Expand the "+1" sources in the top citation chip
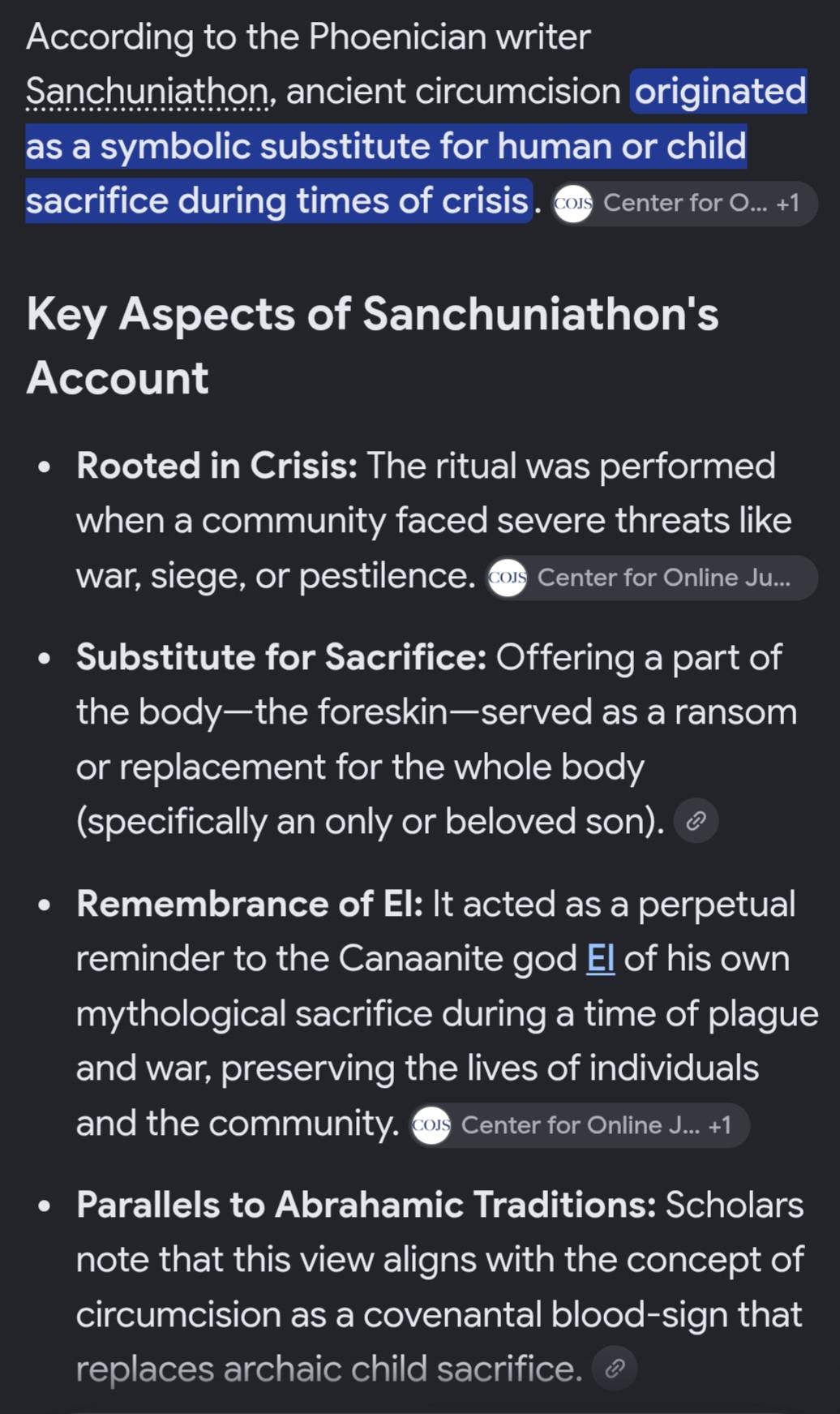Image resolution: width=840 pixels, height=1414 pixels. [x=787, y=203]
